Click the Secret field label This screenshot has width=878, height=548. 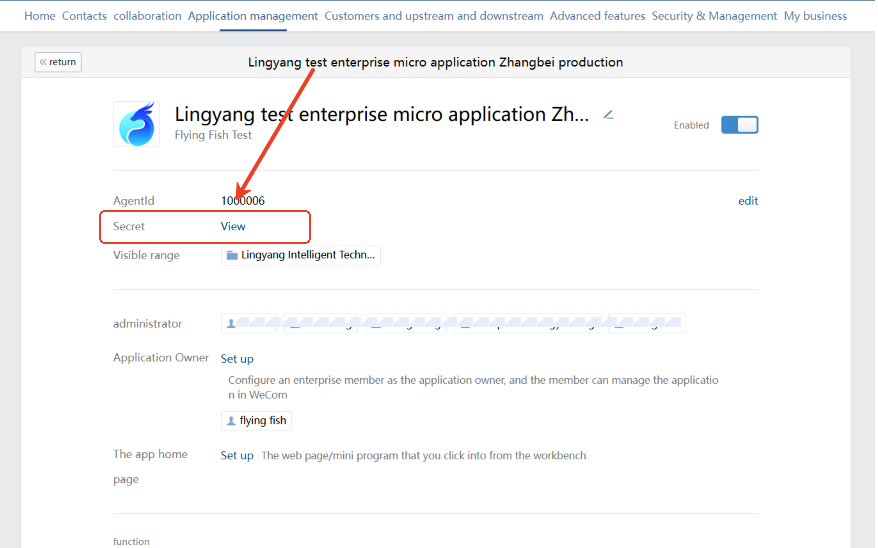tap(129, 226)
